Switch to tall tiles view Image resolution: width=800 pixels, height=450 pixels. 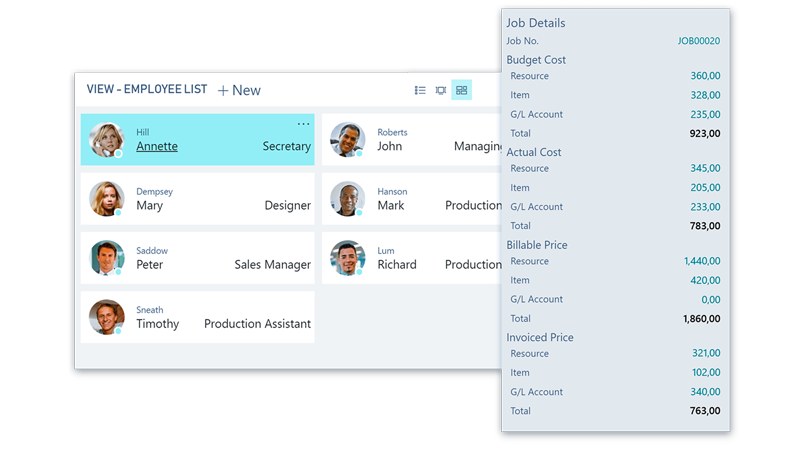441,90
